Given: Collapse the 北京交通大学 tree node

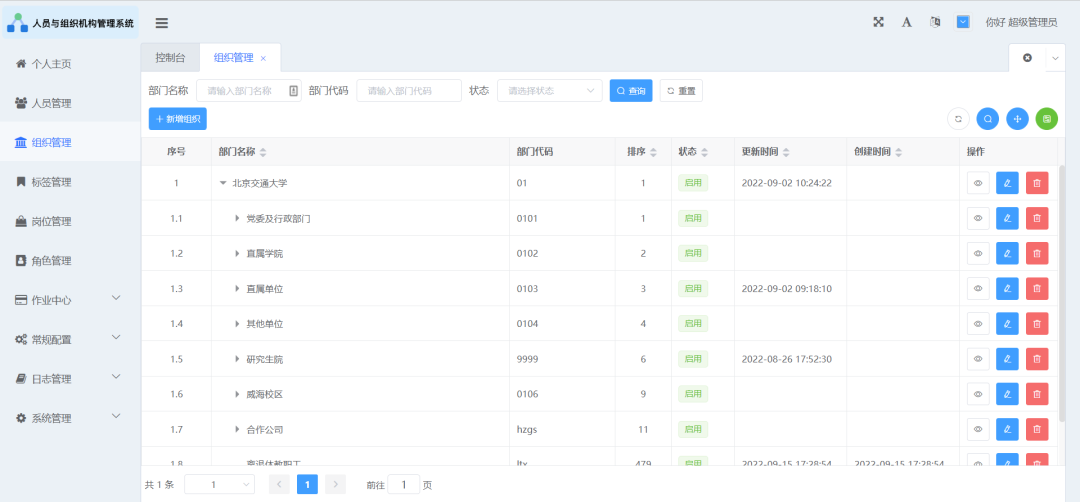Looking at the screenshot, I should tap(222, 183).
